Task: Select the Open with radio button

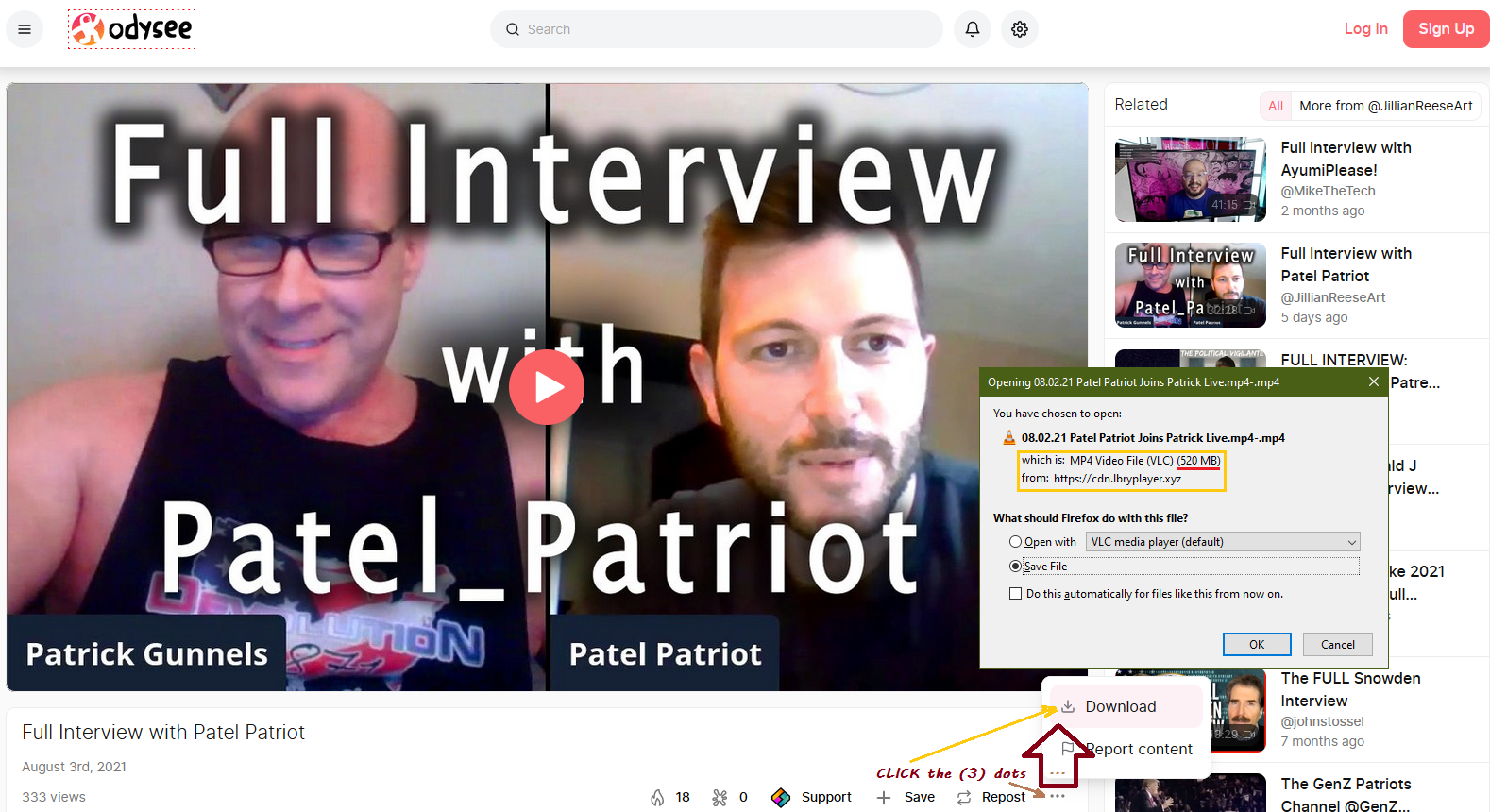Action: click(x=1015, y=542)
